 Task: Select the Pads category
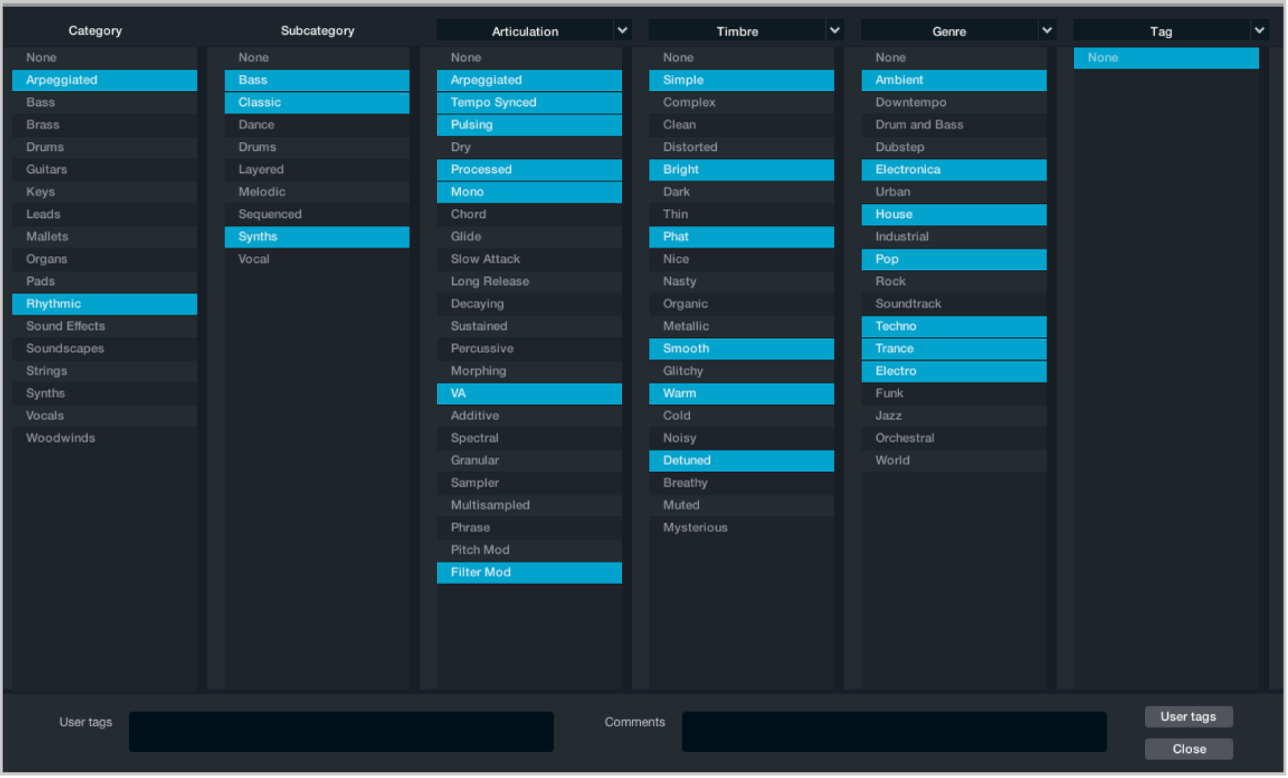pos(104,281)
